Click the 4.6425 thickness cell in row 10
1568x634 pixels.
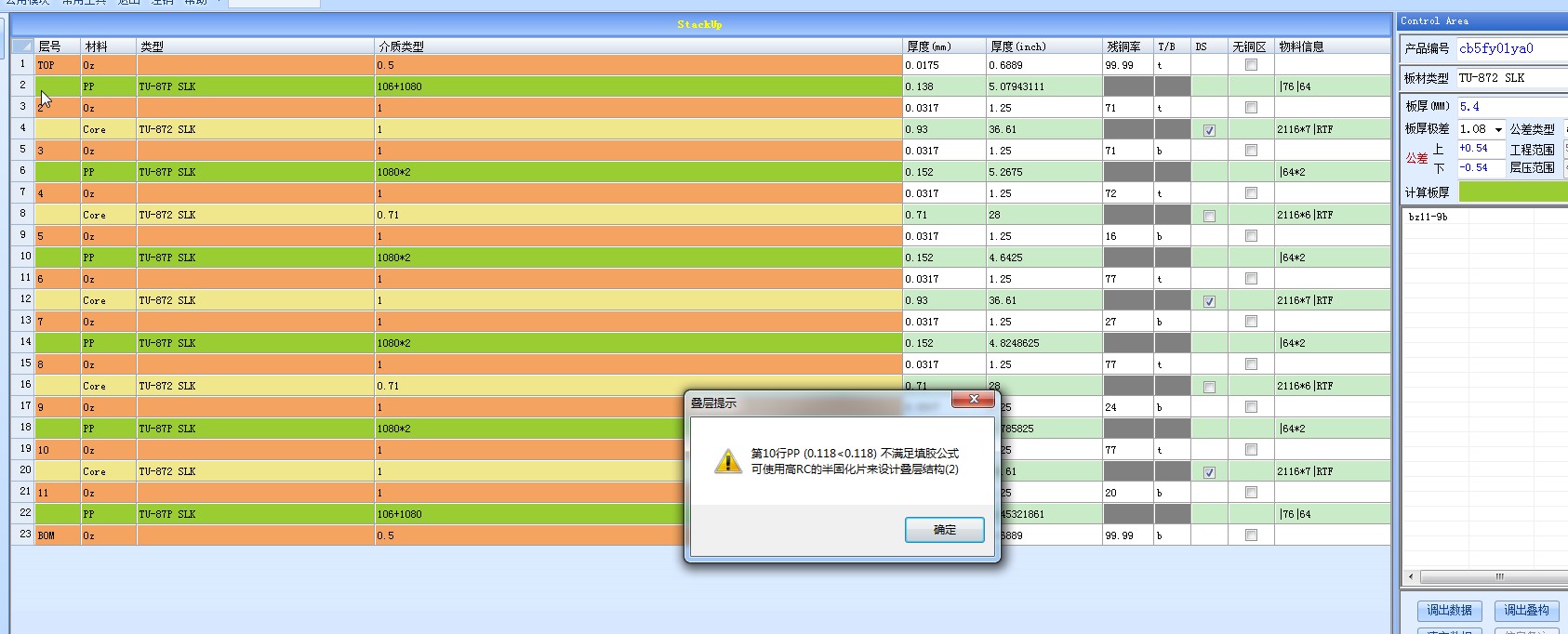(1044, 258)
